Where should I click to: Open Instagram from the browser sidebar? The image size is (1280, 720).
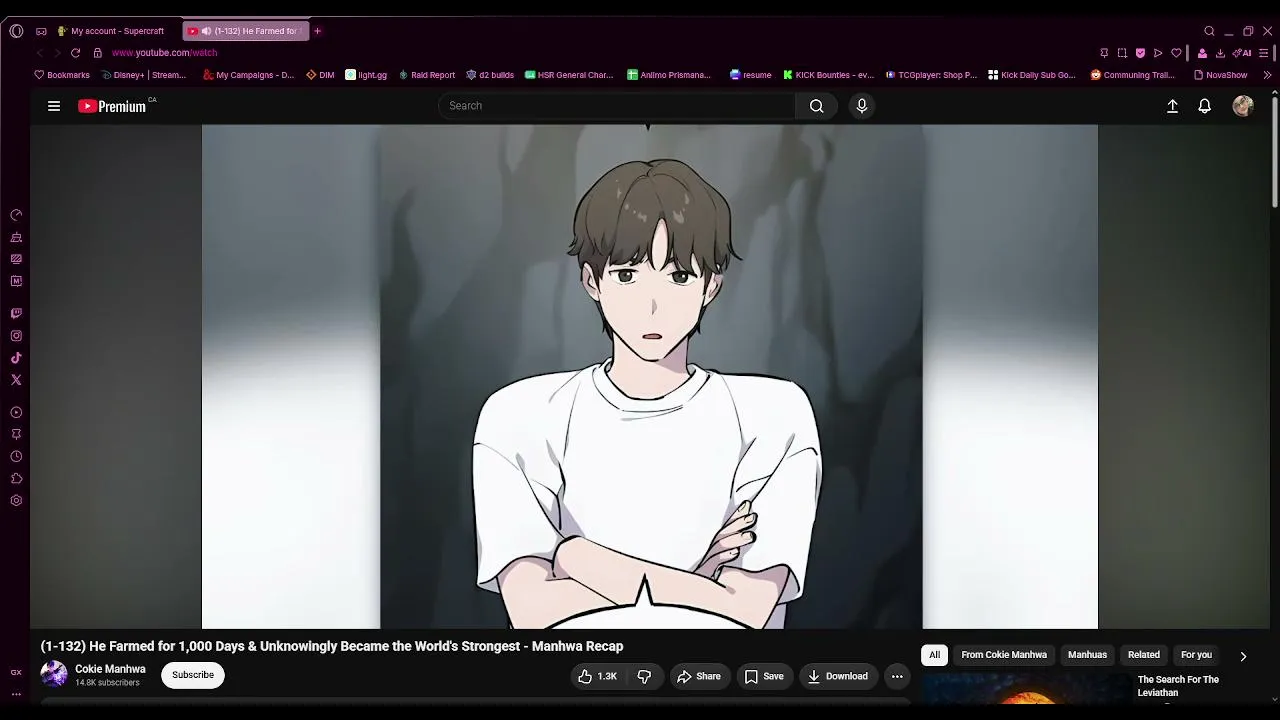(16, 336)
